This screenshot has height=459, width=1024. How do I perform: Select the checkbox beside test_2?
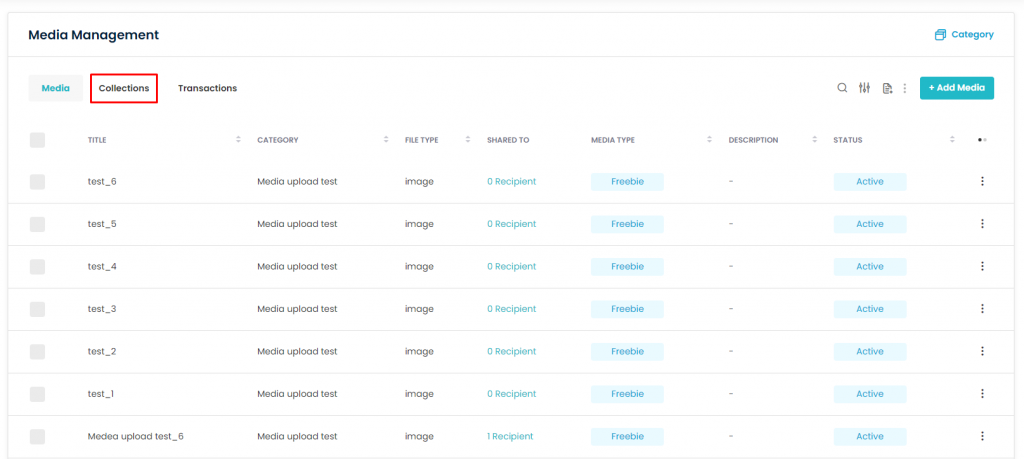coord(37,351)
